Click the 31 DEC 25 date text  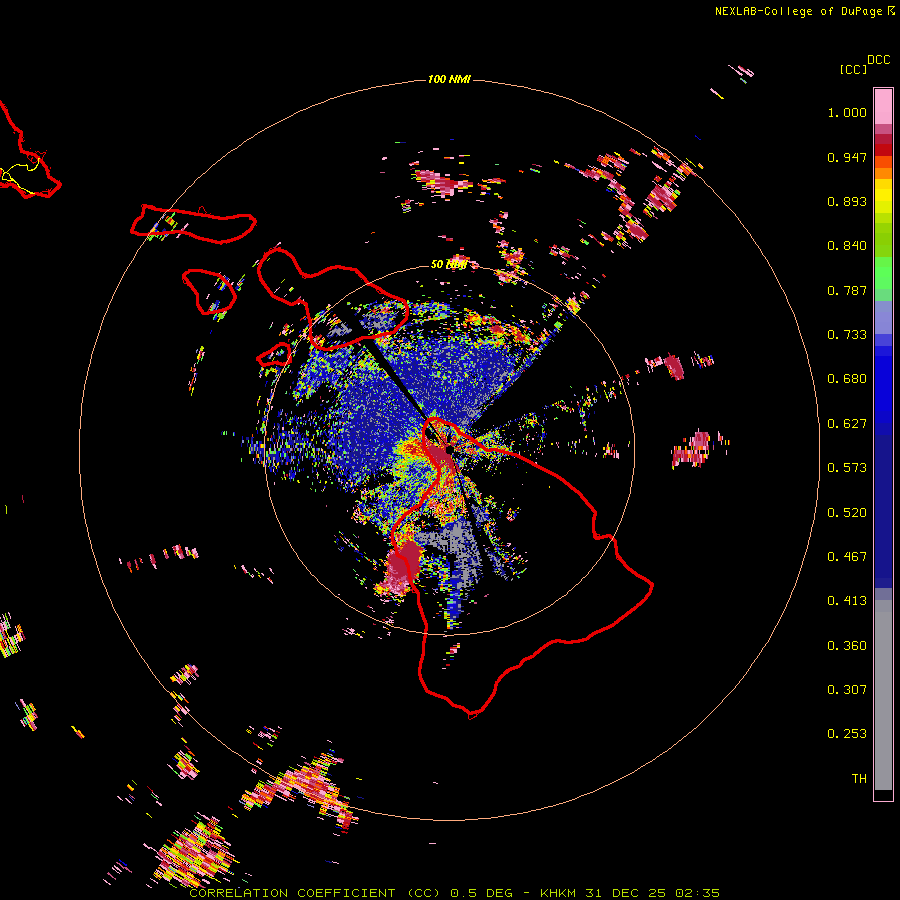625,893
